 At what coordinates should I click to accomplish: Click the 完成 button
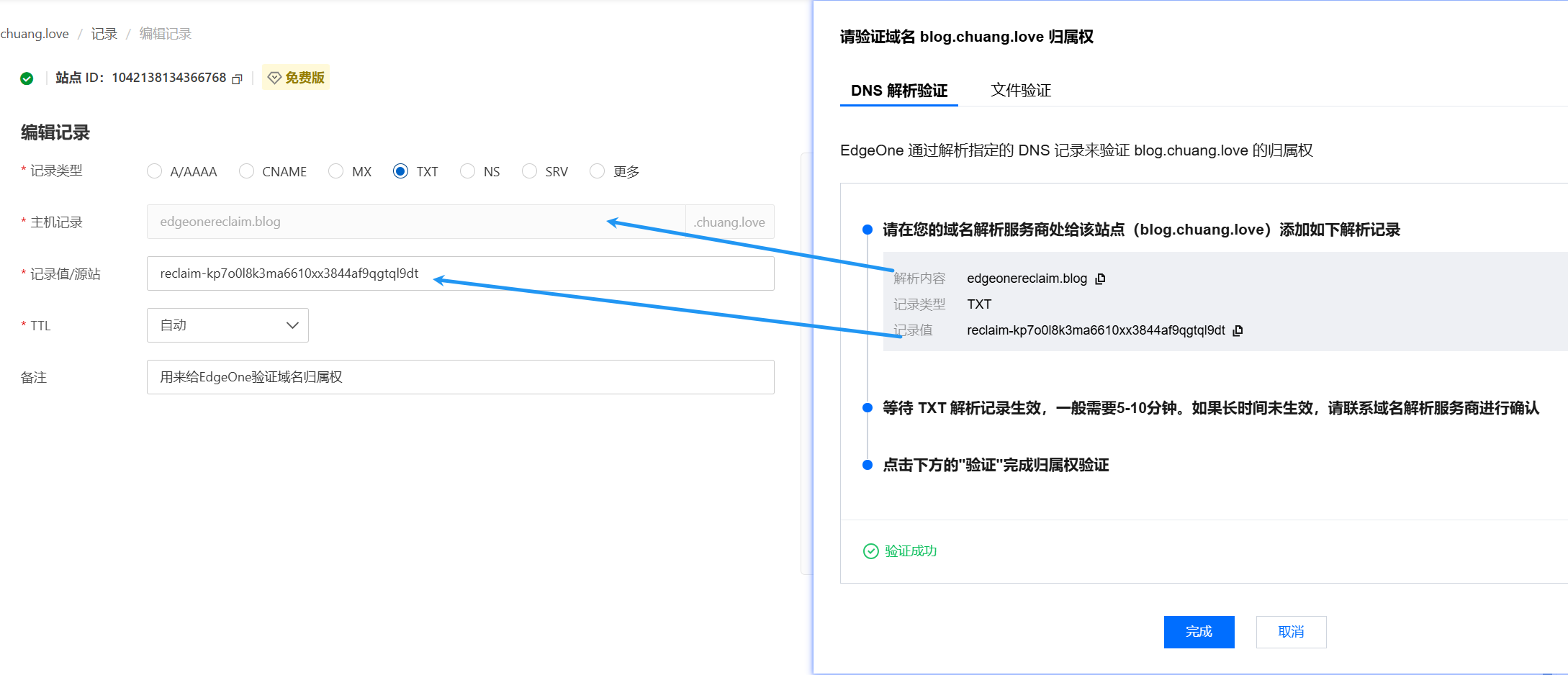1199,632
